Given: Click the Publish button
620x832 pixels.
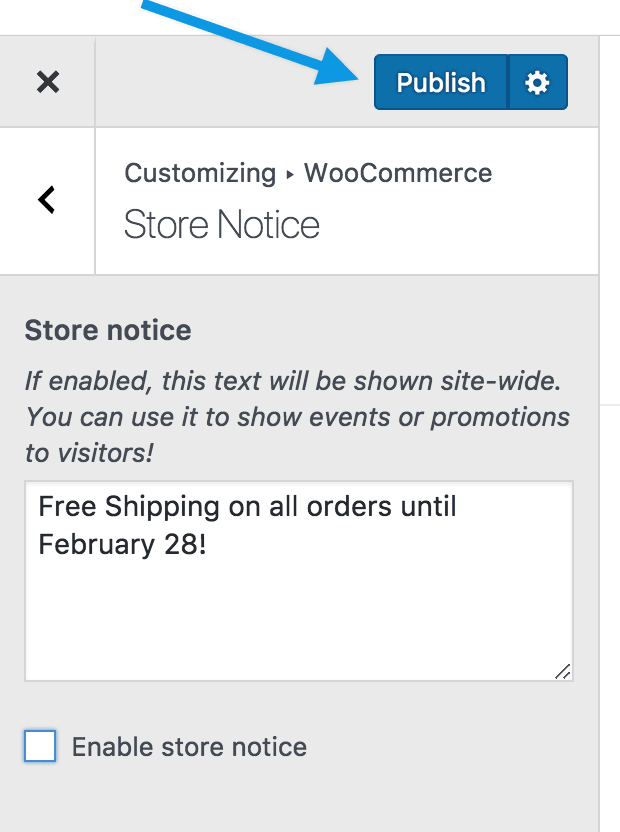Looking at the screenshot, I should pyautogui.click(x=440, y=82).
